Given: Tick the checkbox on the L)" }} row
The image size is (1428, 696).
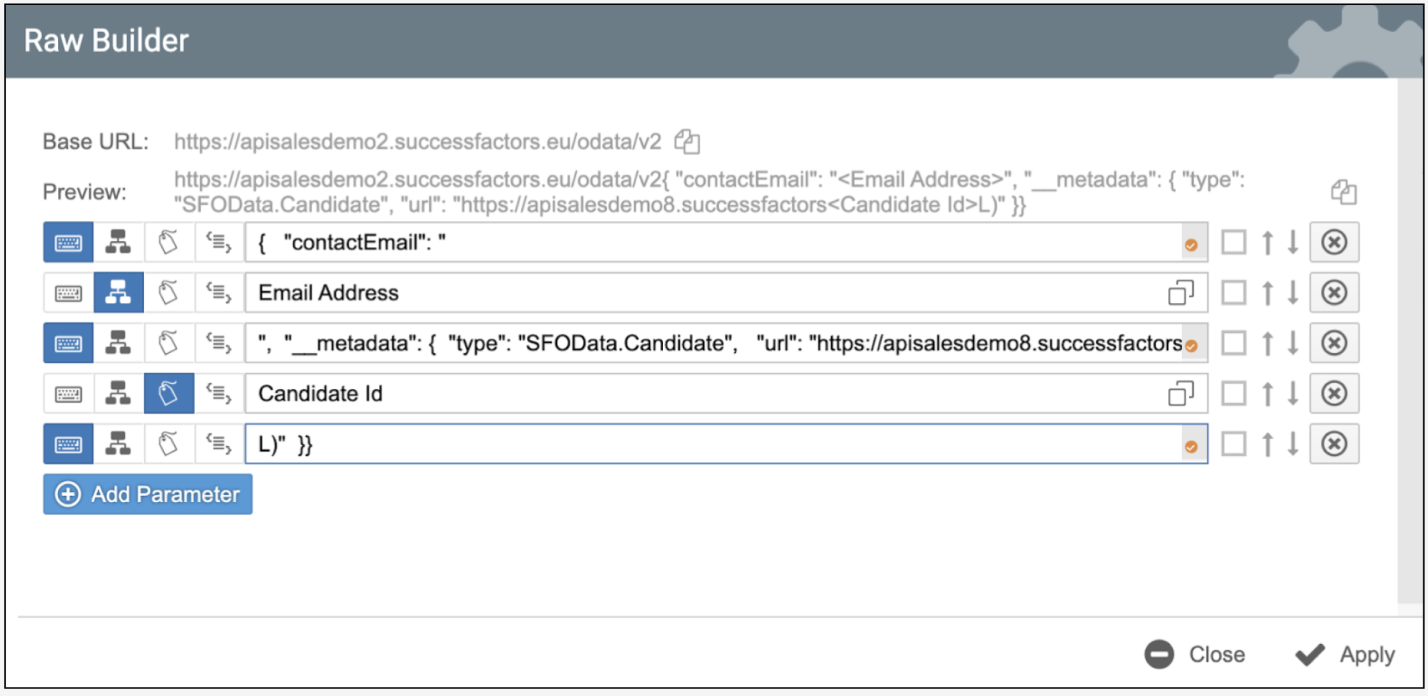Looking at the screenshot, I should pyautogui.click(x=1234, y=444).
